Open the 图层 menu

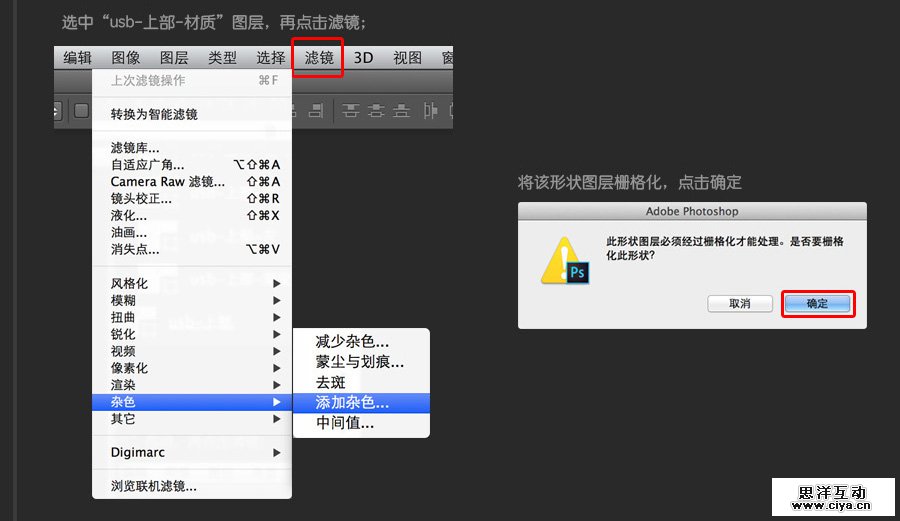[174, 57]
